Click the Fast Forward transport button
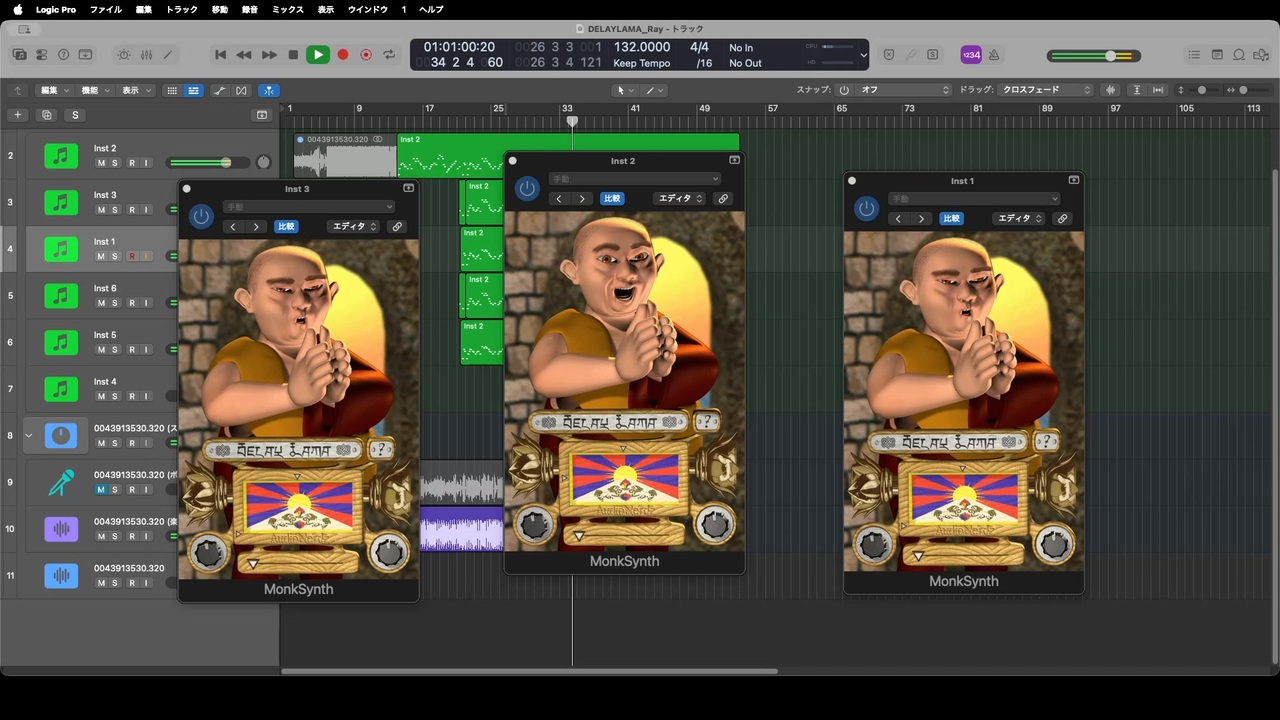Viewport: 1280px width, 720px height. [x=269, y=55]
